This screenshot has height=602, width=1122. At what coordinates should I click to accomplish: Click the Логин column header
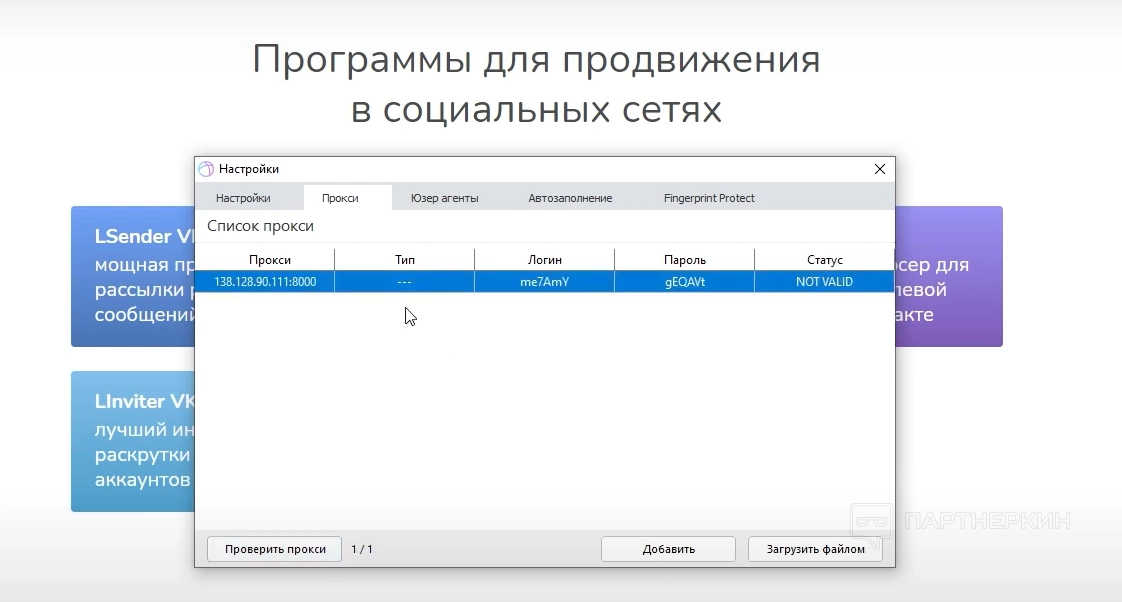545,260
